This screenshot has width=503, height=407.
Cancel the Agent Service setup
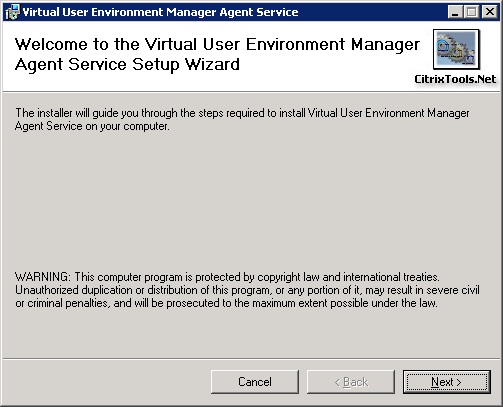(255, 382)
